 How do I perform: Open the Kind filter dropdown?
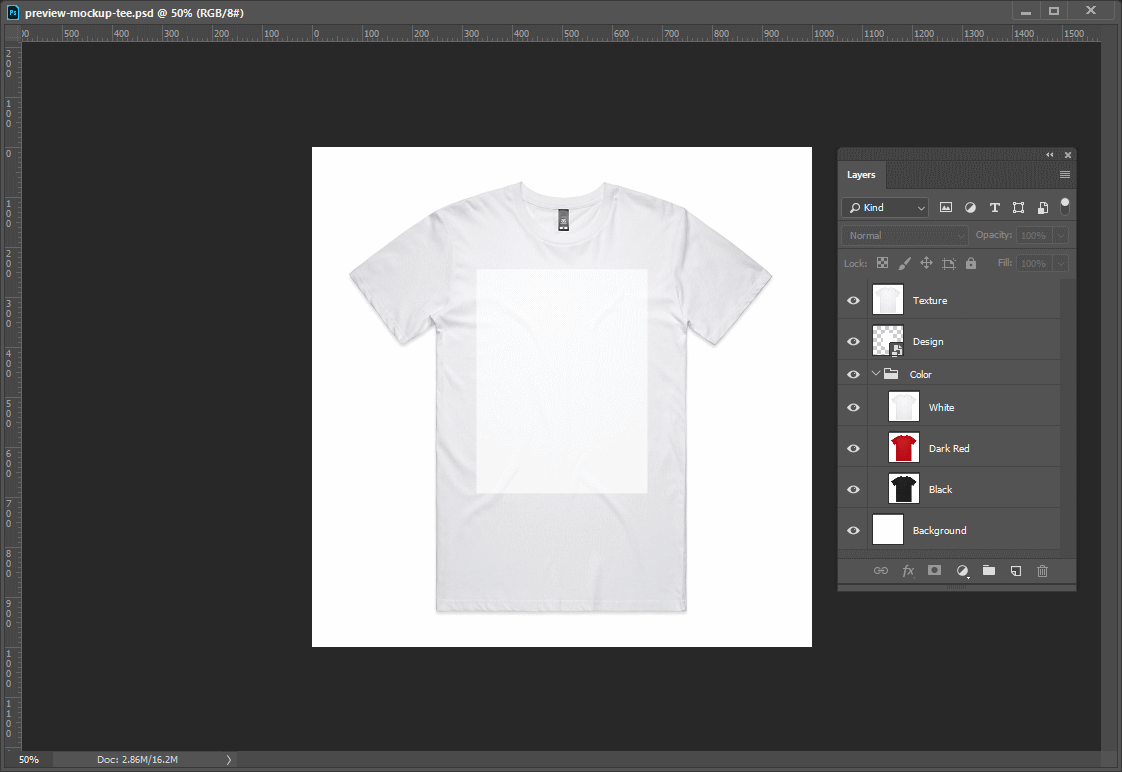coord(884,207)
